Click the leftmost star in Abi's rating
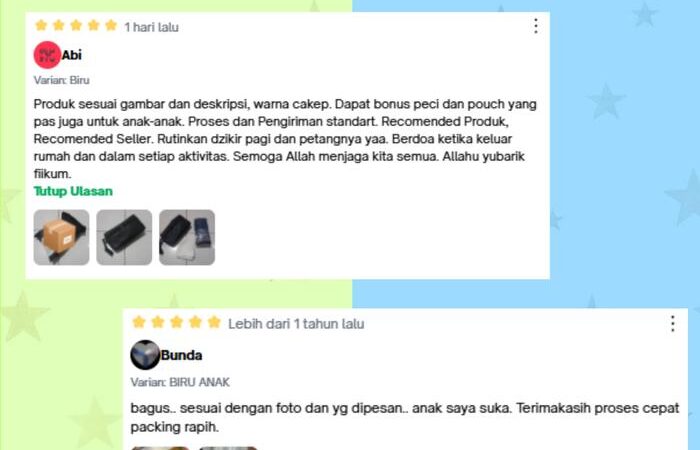 click(41, 25)
